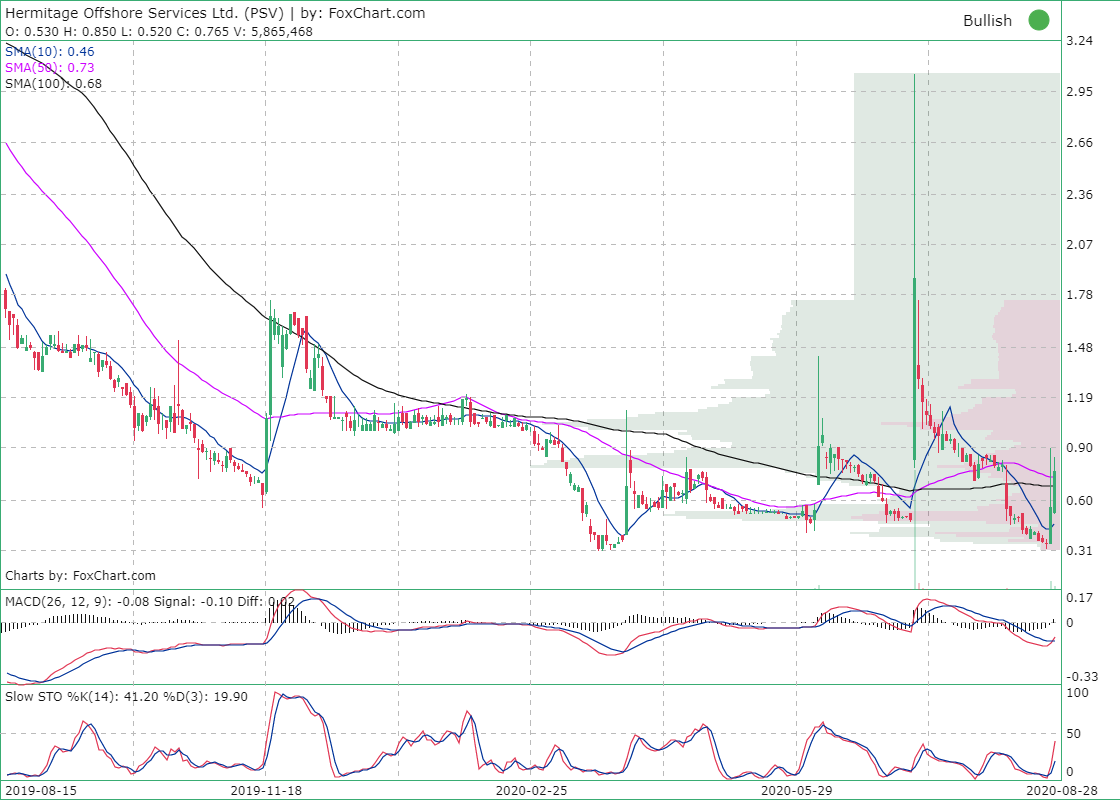Click the green Bullish indicator circle
Screen dimensions: 1120x800
[1039, 20]
